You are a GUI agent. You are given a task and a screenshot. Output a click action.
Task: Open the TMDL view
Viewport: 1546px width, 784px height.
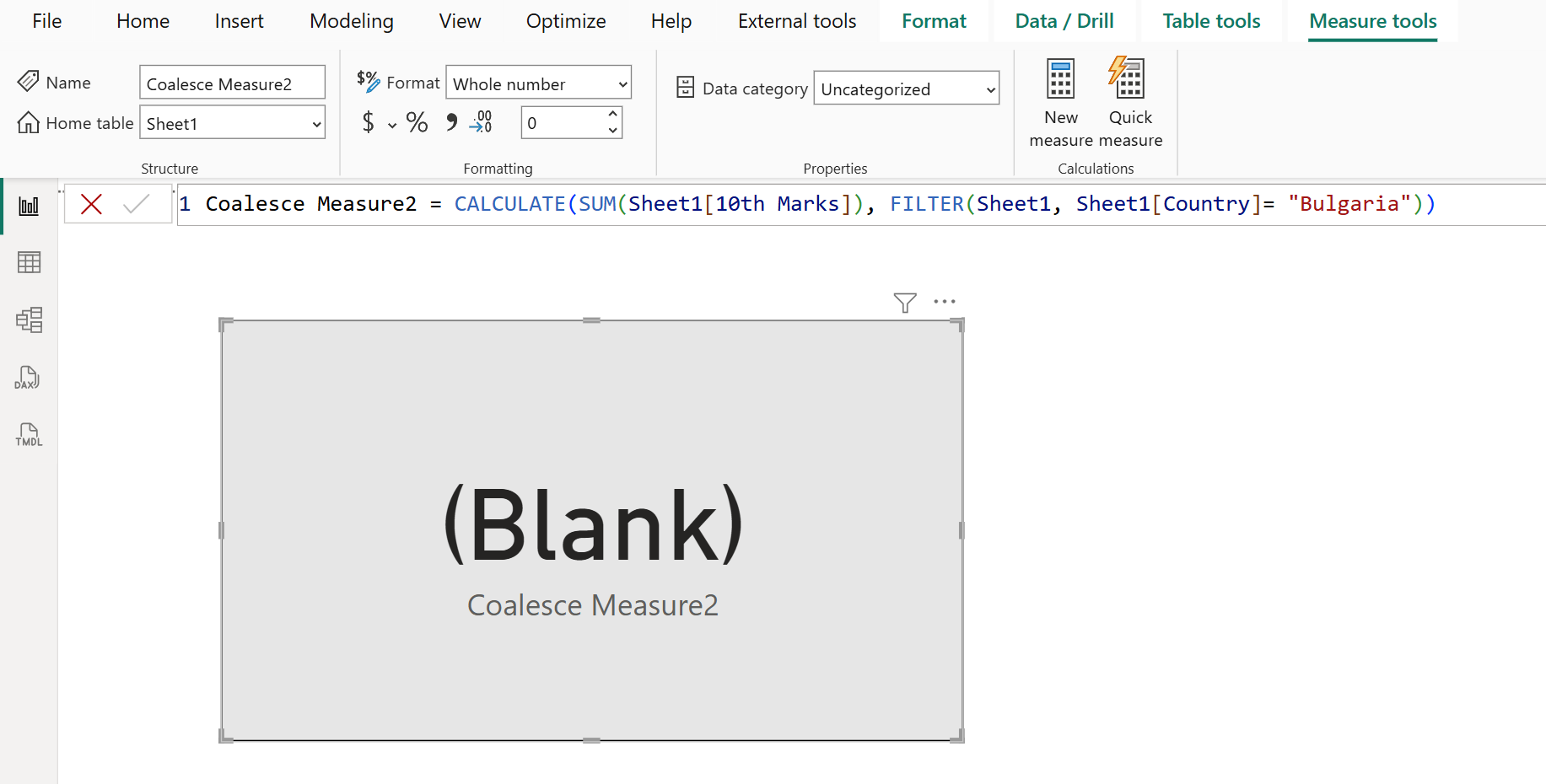(28, 434)
